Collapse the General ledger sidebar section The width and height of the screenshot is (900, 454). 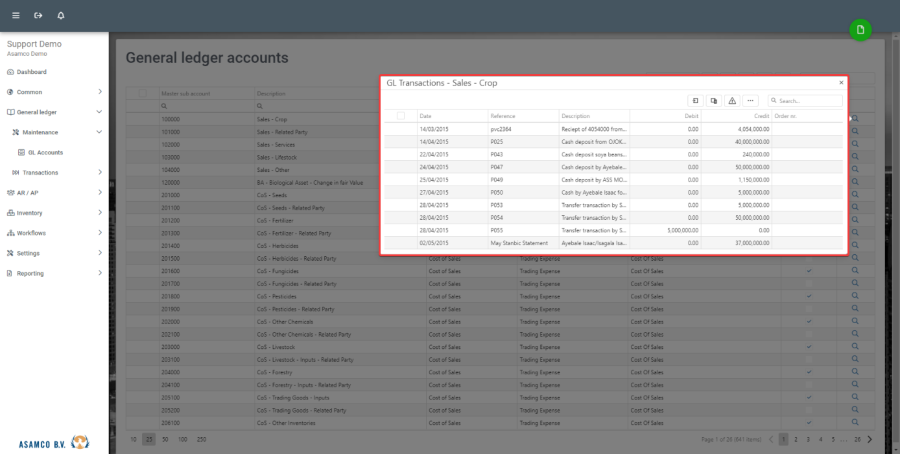[x=100, y=112]
